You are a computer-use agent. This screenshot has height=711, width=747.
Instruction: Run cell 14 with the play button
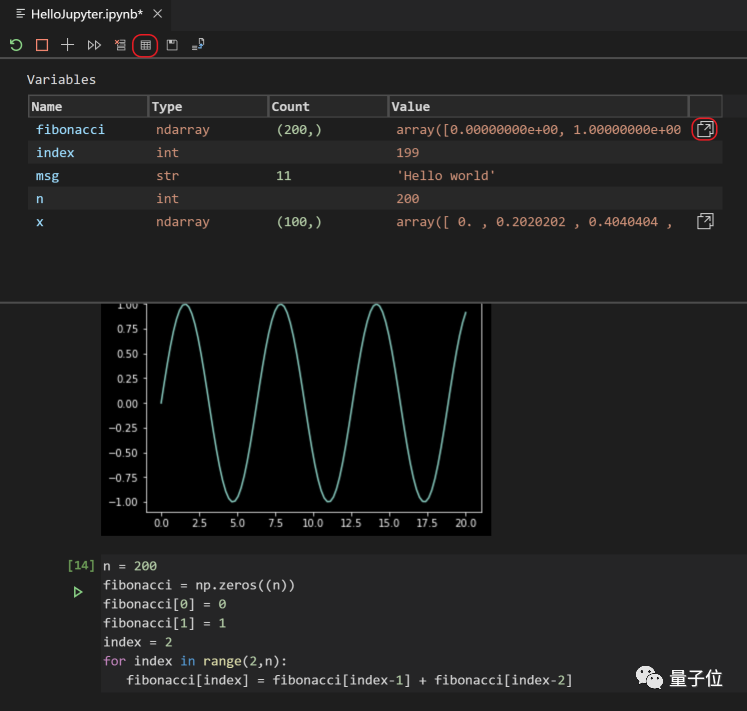78,592
